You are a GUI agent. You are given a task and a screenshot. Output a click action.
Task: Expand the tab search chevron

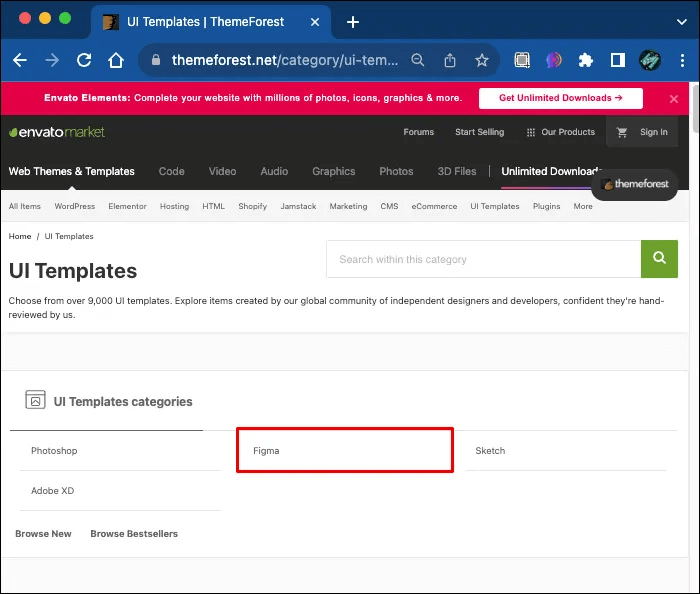[x=681, y=22]
